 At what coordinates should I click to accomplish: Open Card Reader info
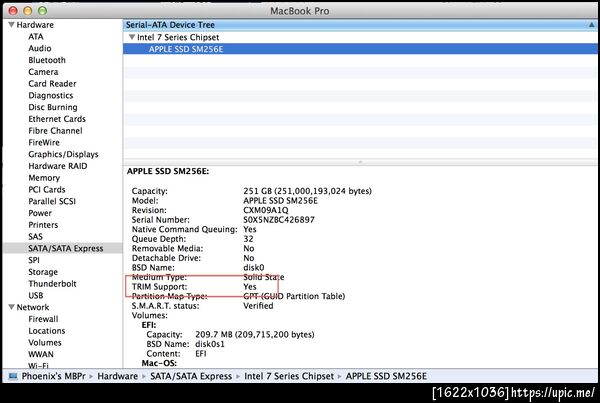(52, 84)
